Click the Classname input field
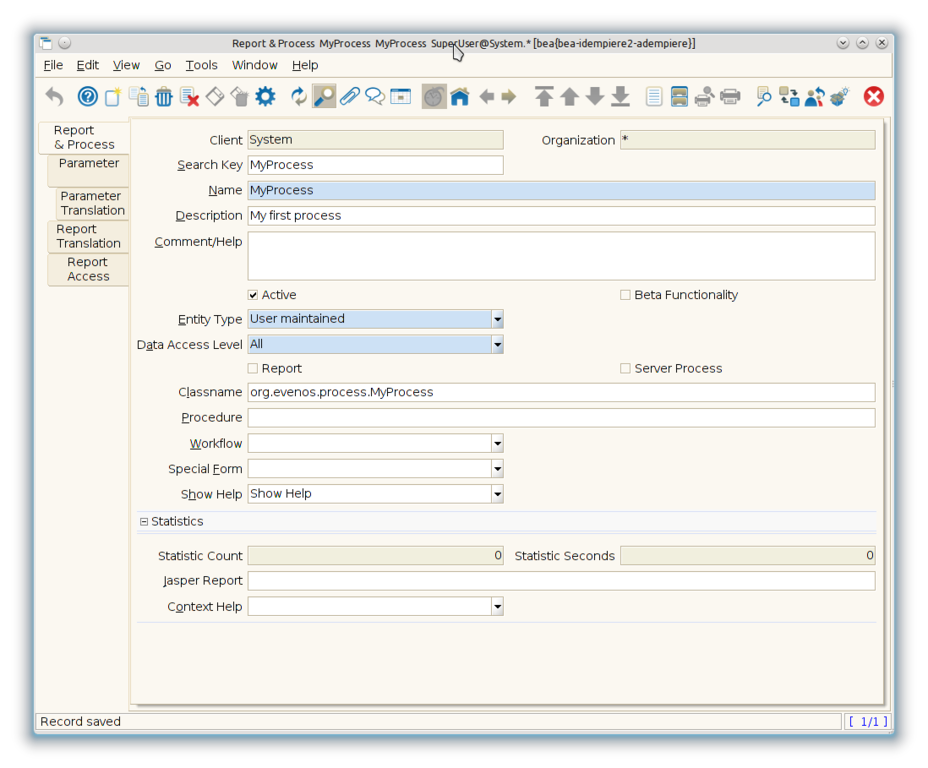Image resolution: width=928 pixels, height=768 pixels. point(560,392)
